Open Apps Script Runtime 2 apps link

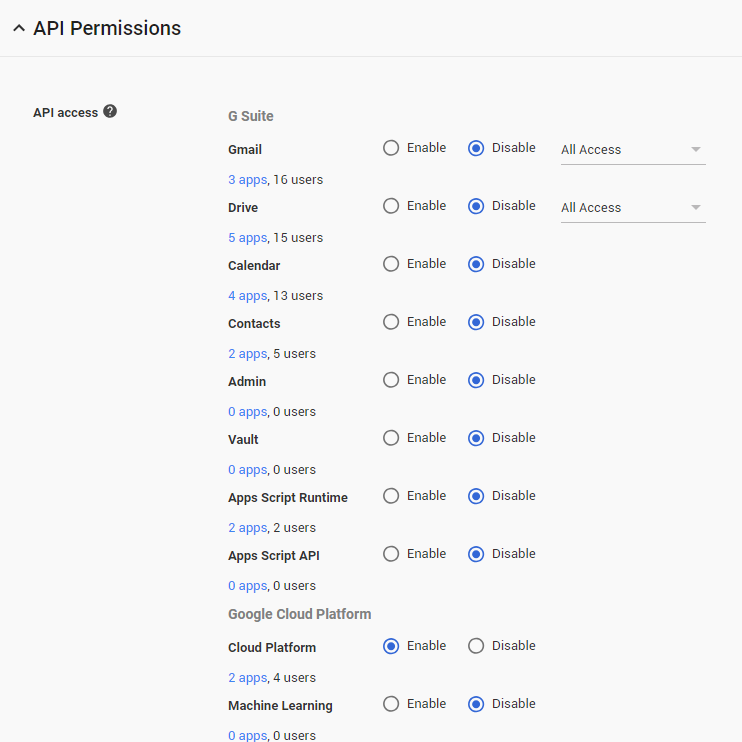click(x=248, y=528)
